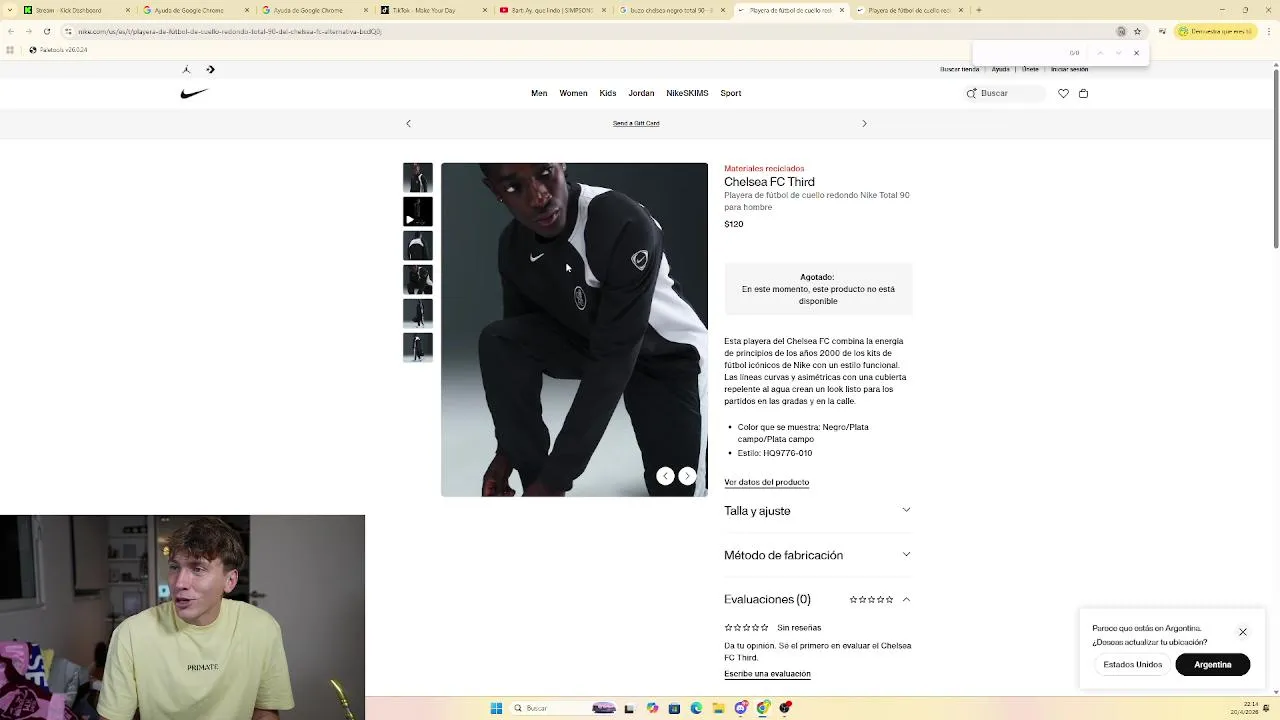Click the Nike Buscar search field

(1005, 93)
